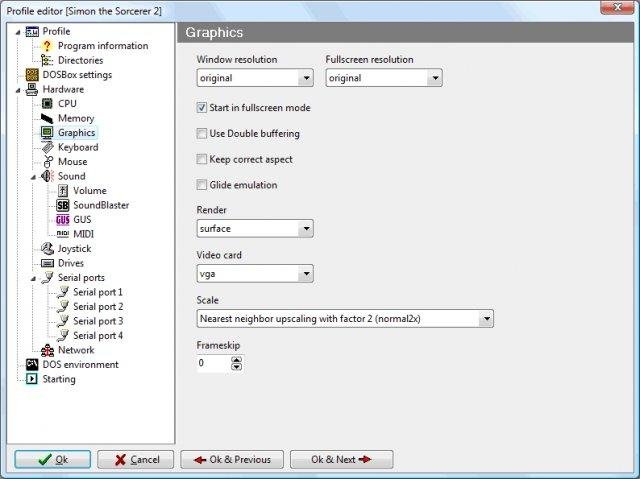This screenshot has width=640, height=479.
Task: Click the Profile icon in tree
Action: click(x=32, y=31)
